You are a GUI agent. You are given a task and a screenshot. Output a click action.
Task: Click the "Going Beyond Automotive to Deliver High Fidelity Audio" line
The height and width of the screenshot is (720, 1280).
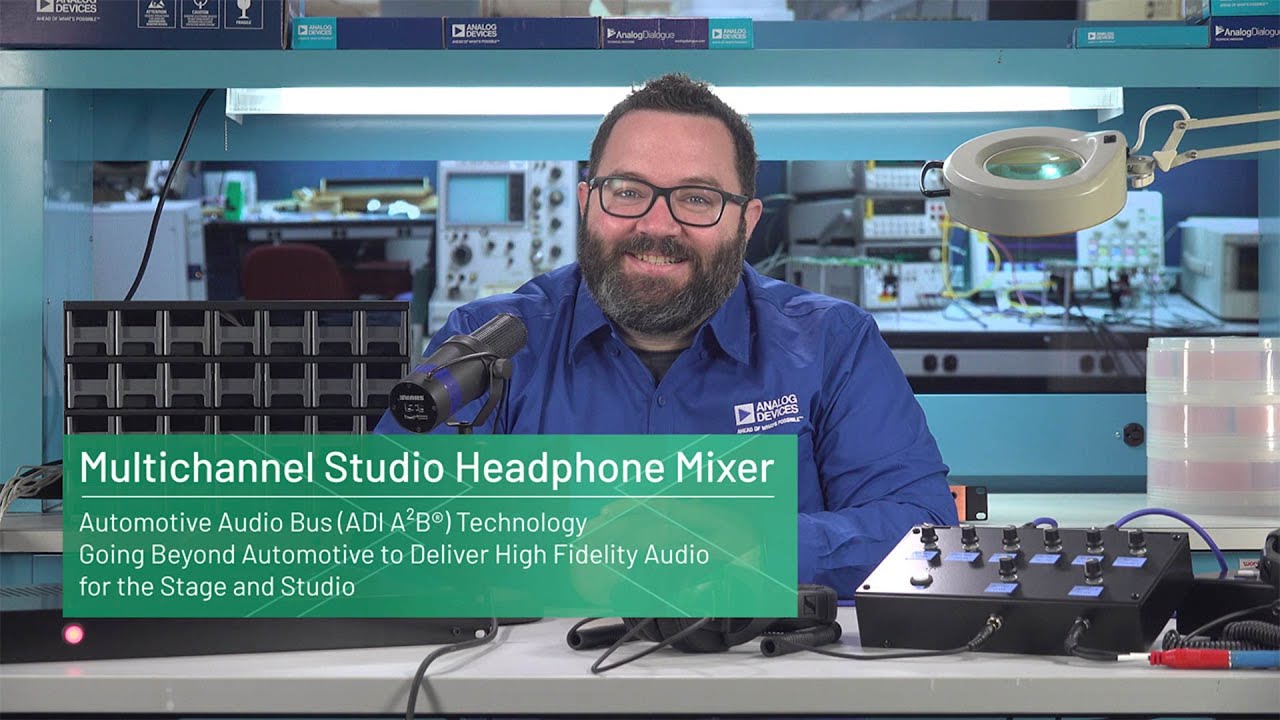(x=394, y=554)
